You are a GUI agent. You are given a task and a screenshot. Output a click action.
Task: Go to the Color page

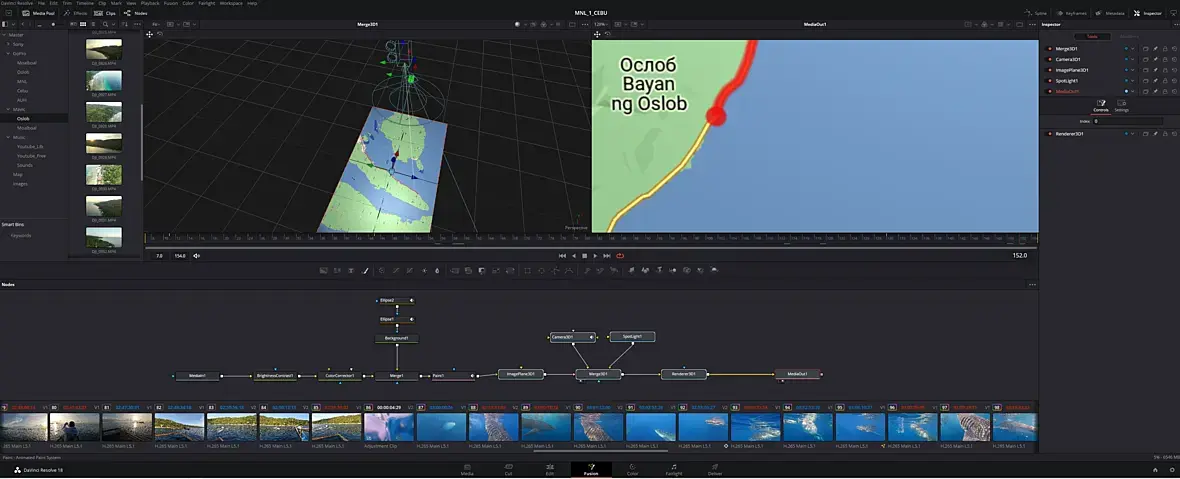[x=632, y=468]
